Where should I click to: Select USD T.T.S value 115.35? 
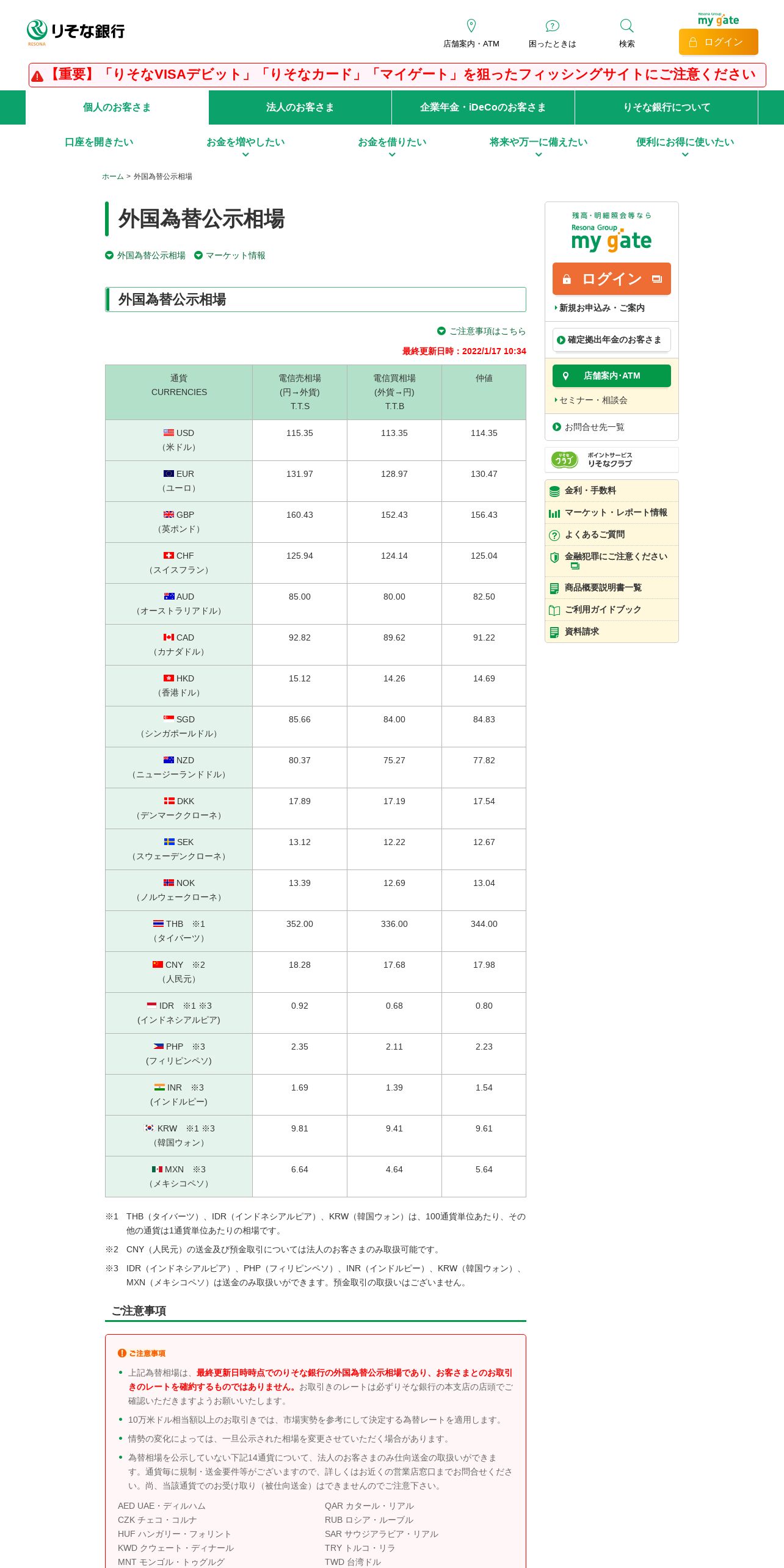pyautogui.click(x=300, y=433)
